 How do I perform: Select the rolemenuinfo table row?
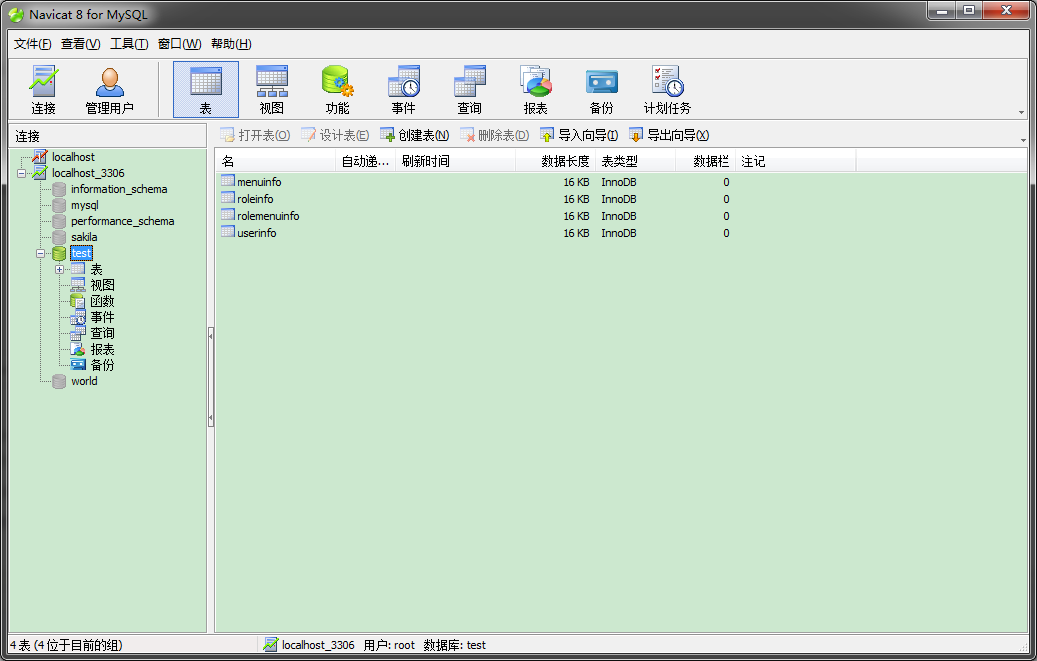click(x=268, y=216)
